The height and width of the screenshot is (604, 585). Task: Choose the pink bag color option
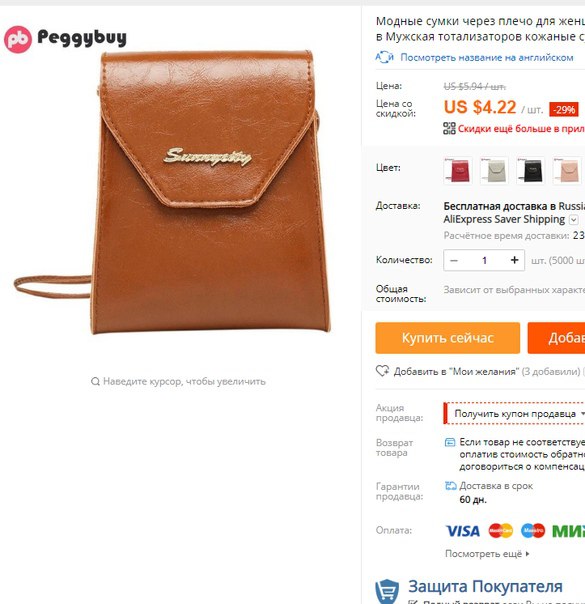click(x=567, y=171)
